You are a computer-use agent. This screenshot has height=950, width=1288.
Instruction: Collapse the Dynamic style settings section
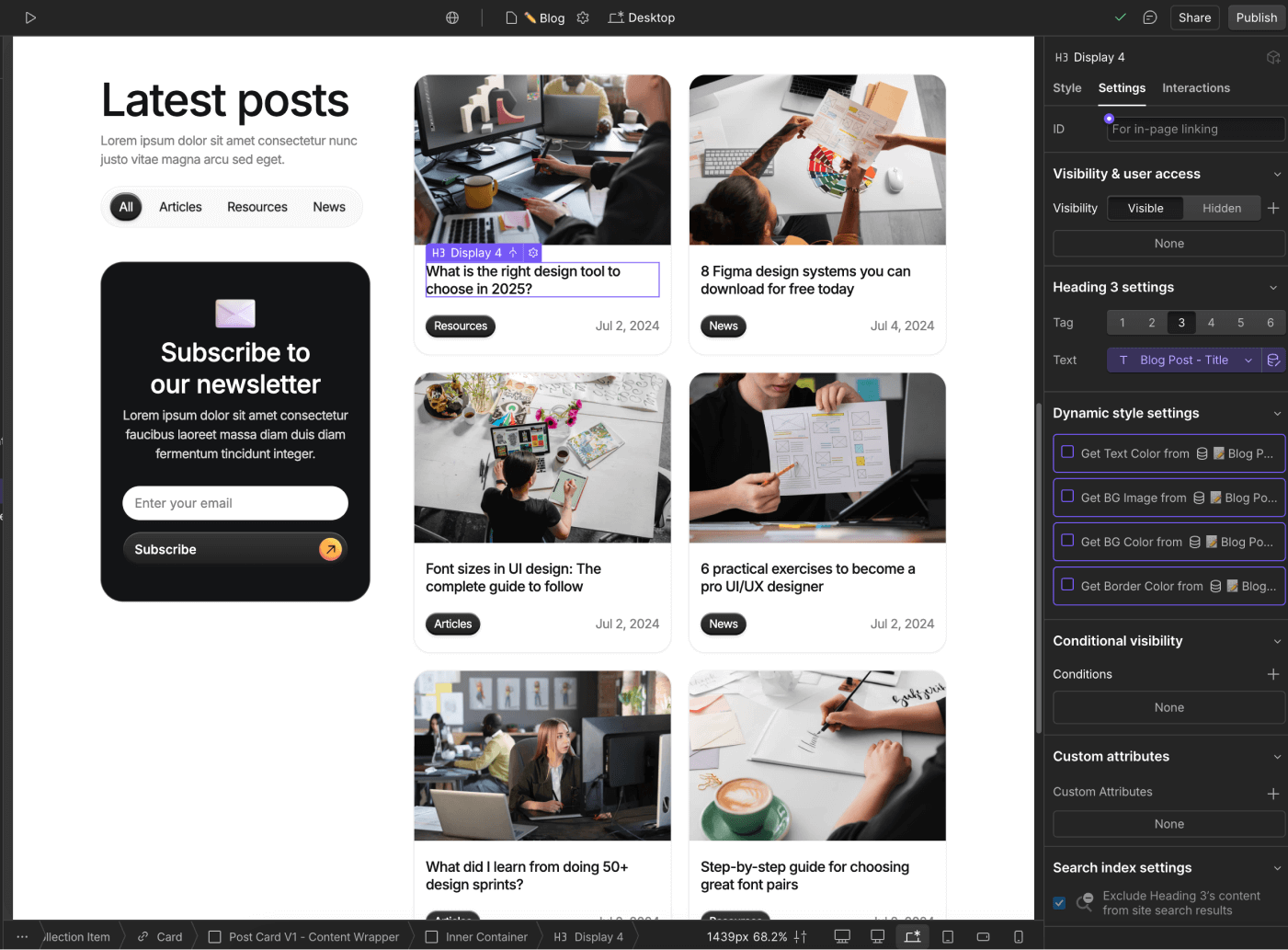1278,413
